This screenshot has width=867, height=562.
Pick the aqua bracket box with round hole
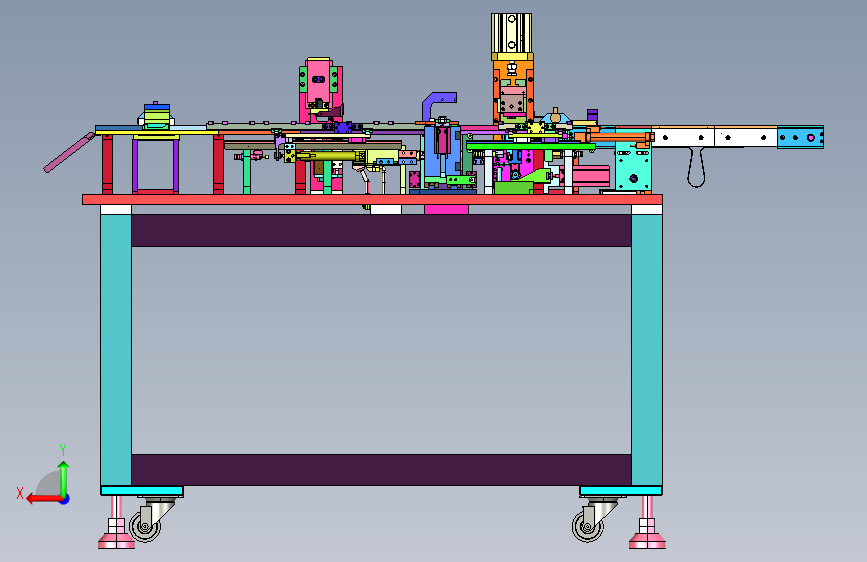[633, 168]
